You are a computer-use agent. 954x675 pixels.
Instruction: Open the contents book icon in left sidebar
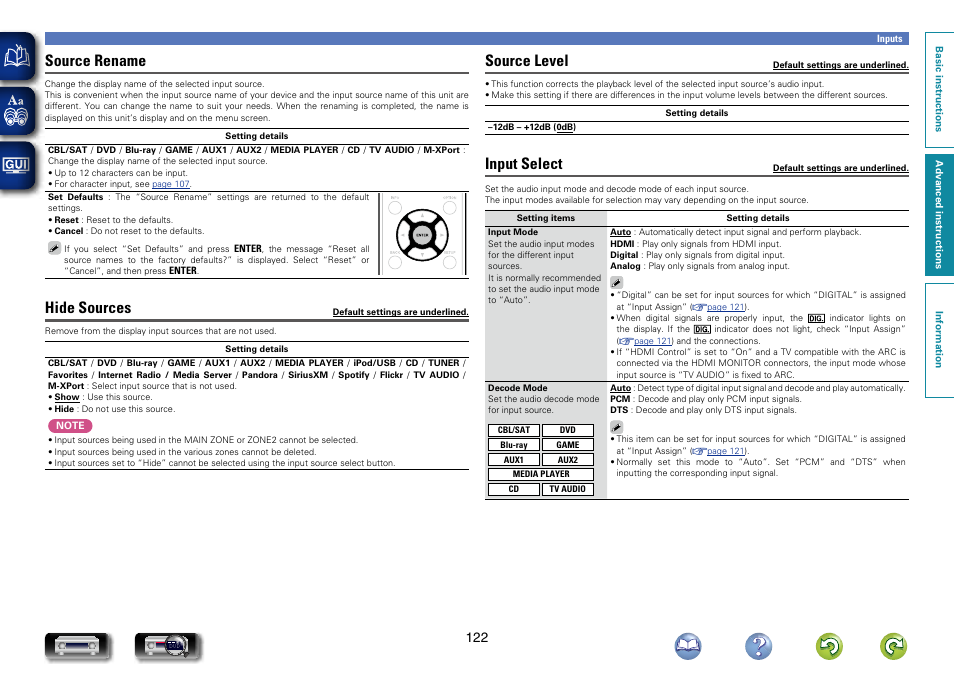coord(17,56)
